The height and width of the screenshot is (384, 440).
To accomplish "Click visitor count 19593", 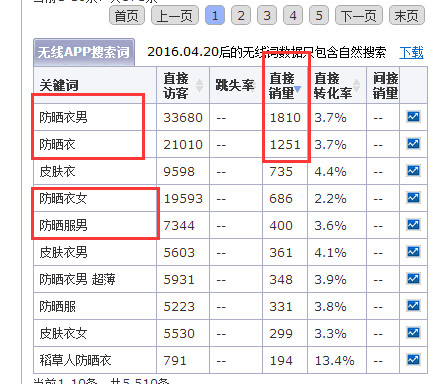I will click(x=183, y=199).
